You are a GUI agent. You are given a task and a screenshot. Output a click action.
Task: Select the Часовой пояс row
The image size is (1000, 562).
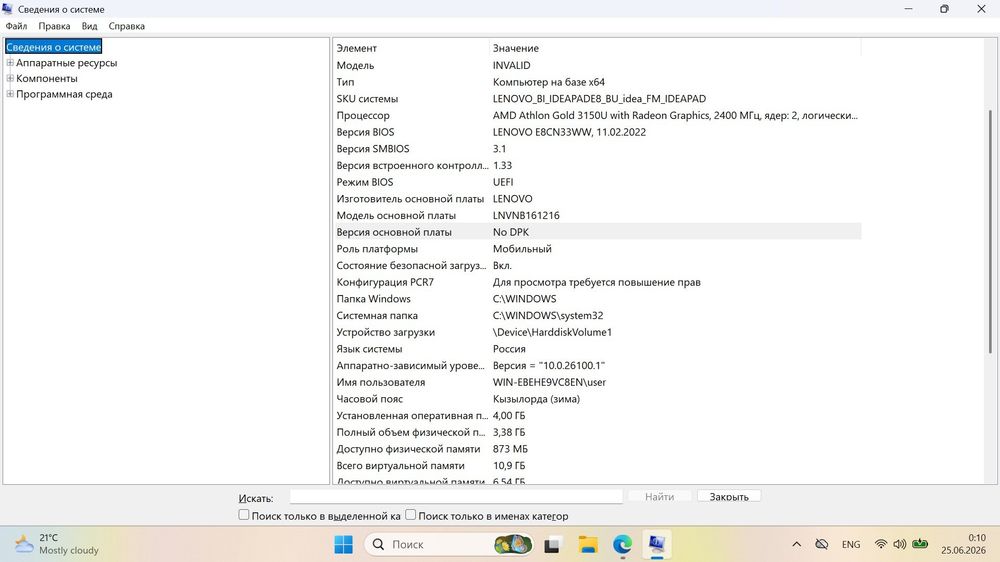[x=598, y=399]
